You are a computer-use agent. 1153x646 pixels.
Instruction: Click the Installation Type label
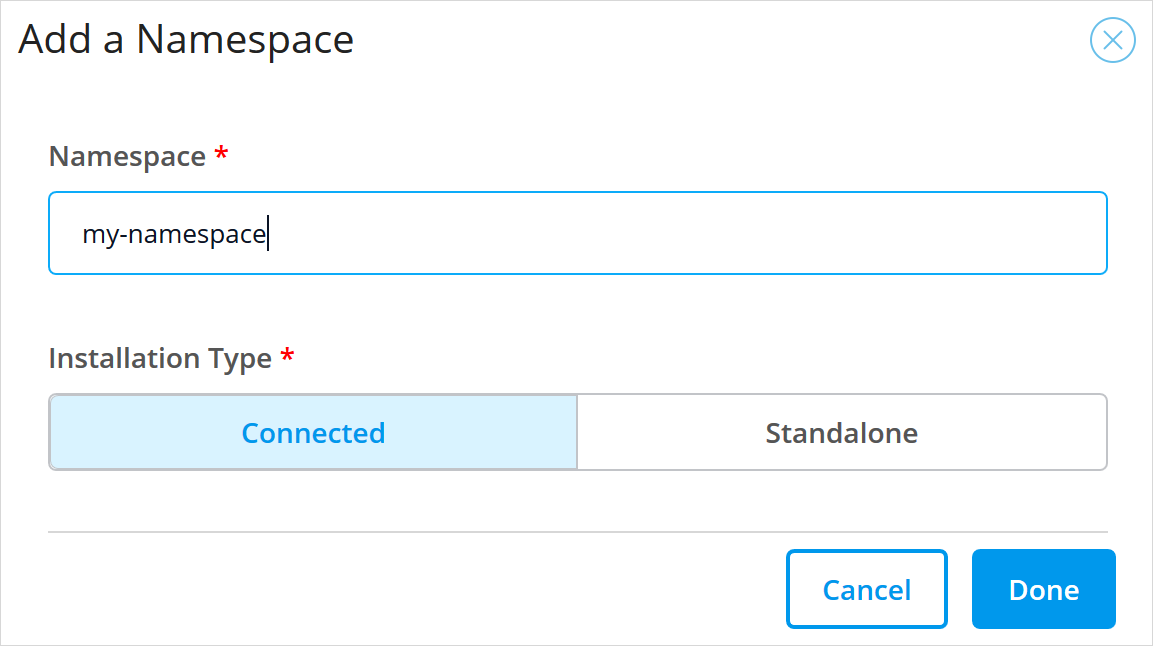point(160,358)
